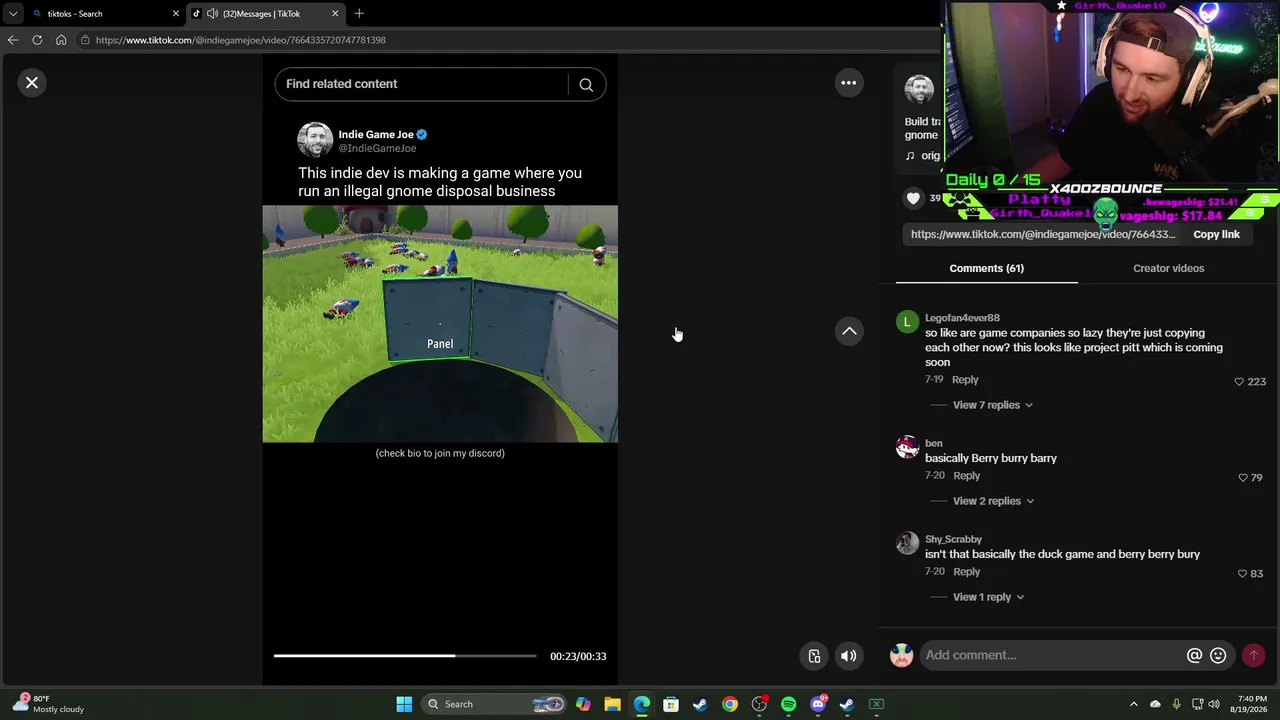
Task: Open Microsoft Edge from the taskbar
Action: (x=642, y=704)
